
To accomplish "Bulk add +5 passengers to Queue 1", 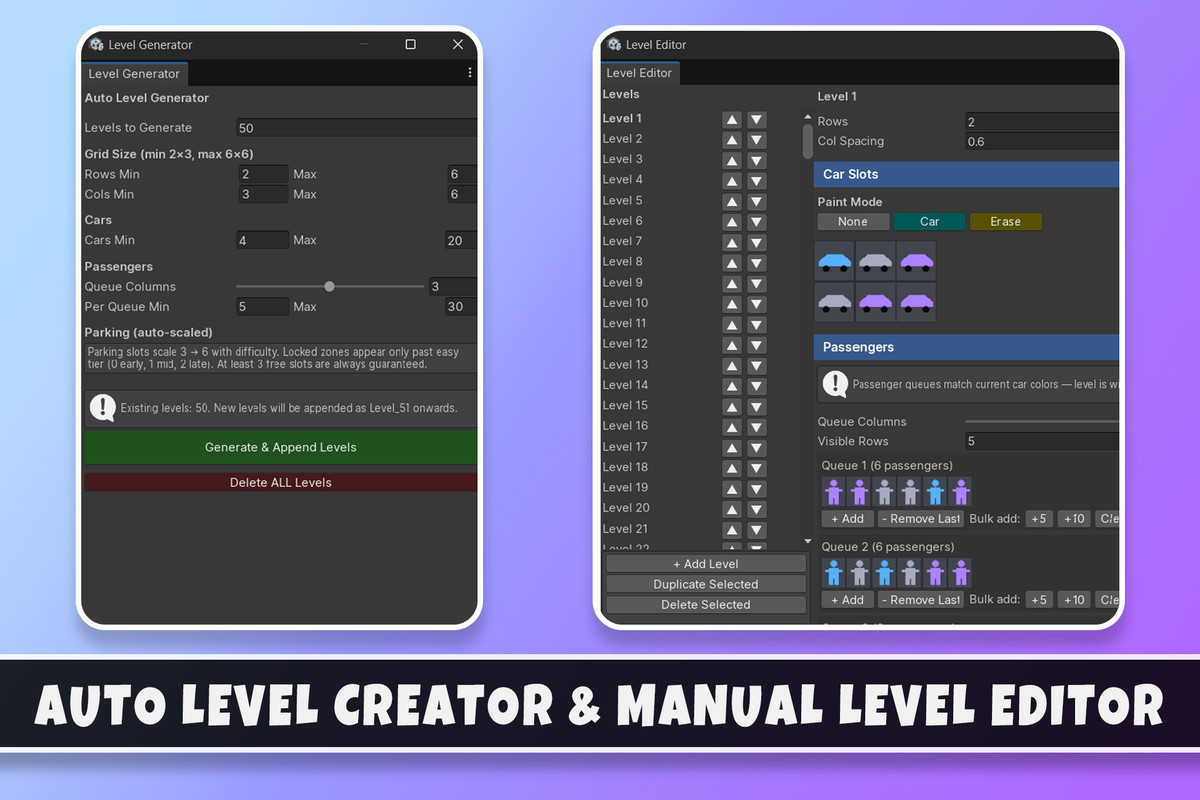I will [x=1039, y=519].
